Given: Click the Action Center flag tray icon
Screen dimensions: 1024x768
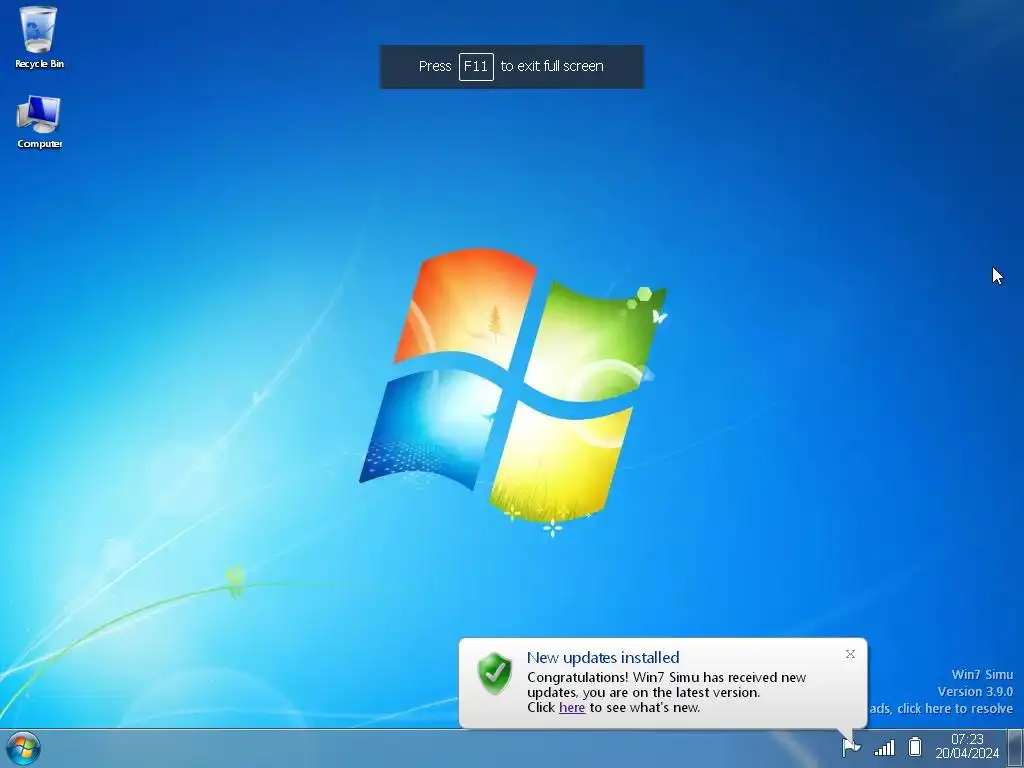Looking at the screenshot, I should coord(851,746).
